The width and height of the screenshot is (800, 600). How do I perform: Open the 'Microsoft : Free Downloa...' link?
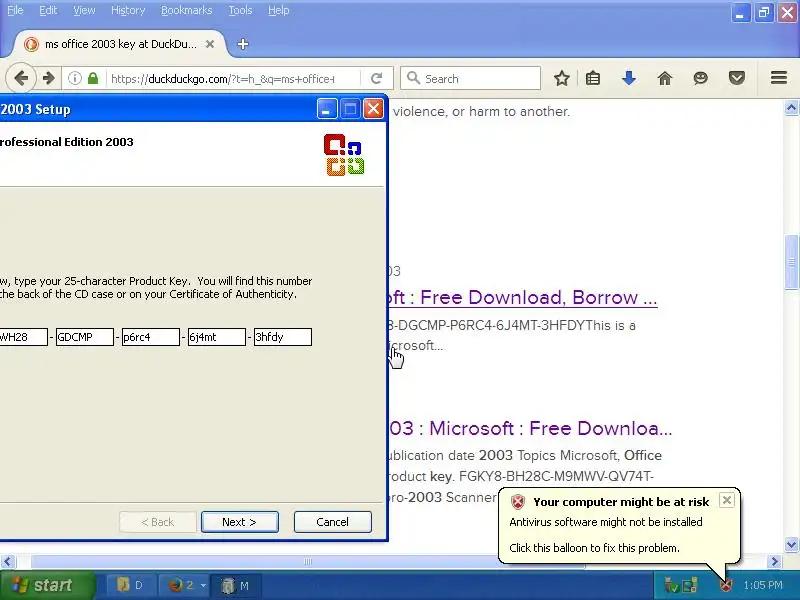(531, 429)
